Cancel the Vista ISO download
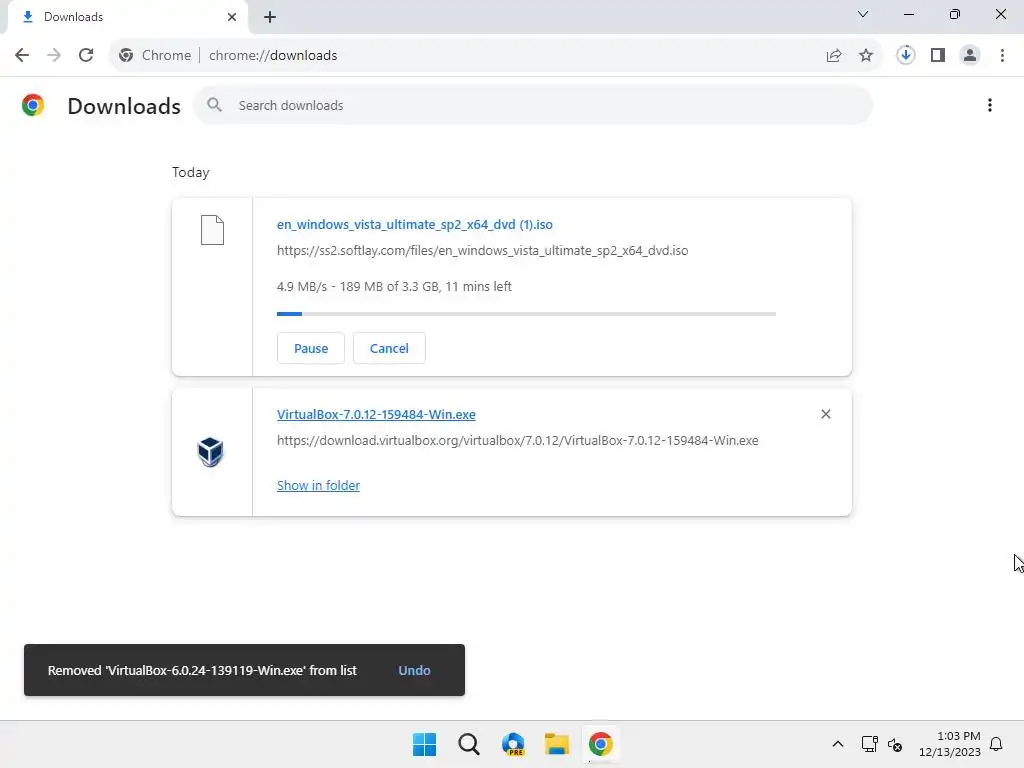This screenshot has height=768, width=1024. point(389,348)
